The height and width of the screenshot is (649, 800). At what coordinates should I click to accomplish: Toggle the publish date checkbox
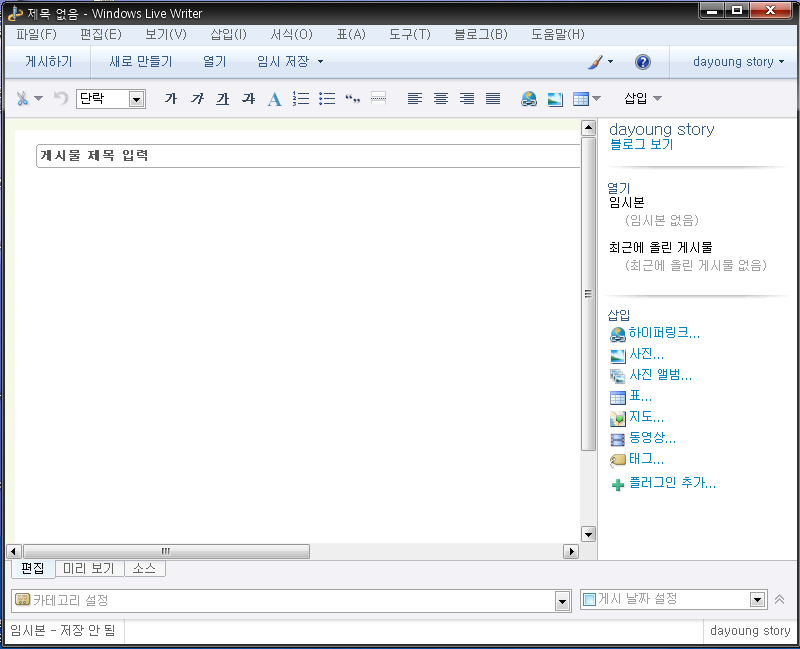coord(589,600)
